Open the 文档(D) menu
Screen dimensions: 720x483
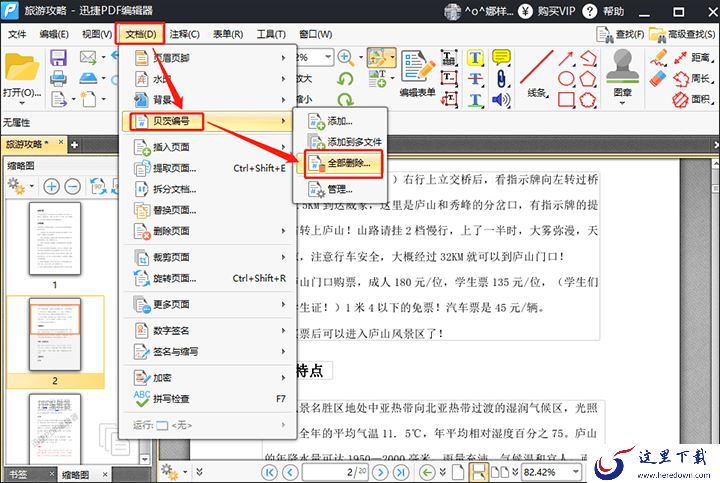(x=140, y=34)
